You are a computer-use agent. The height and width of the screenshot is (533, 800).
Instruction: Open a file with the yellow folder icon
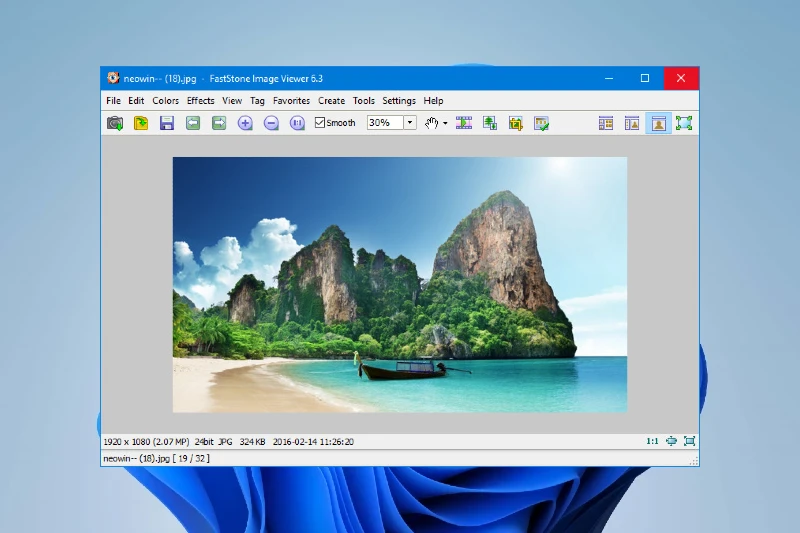click(141, 123)
